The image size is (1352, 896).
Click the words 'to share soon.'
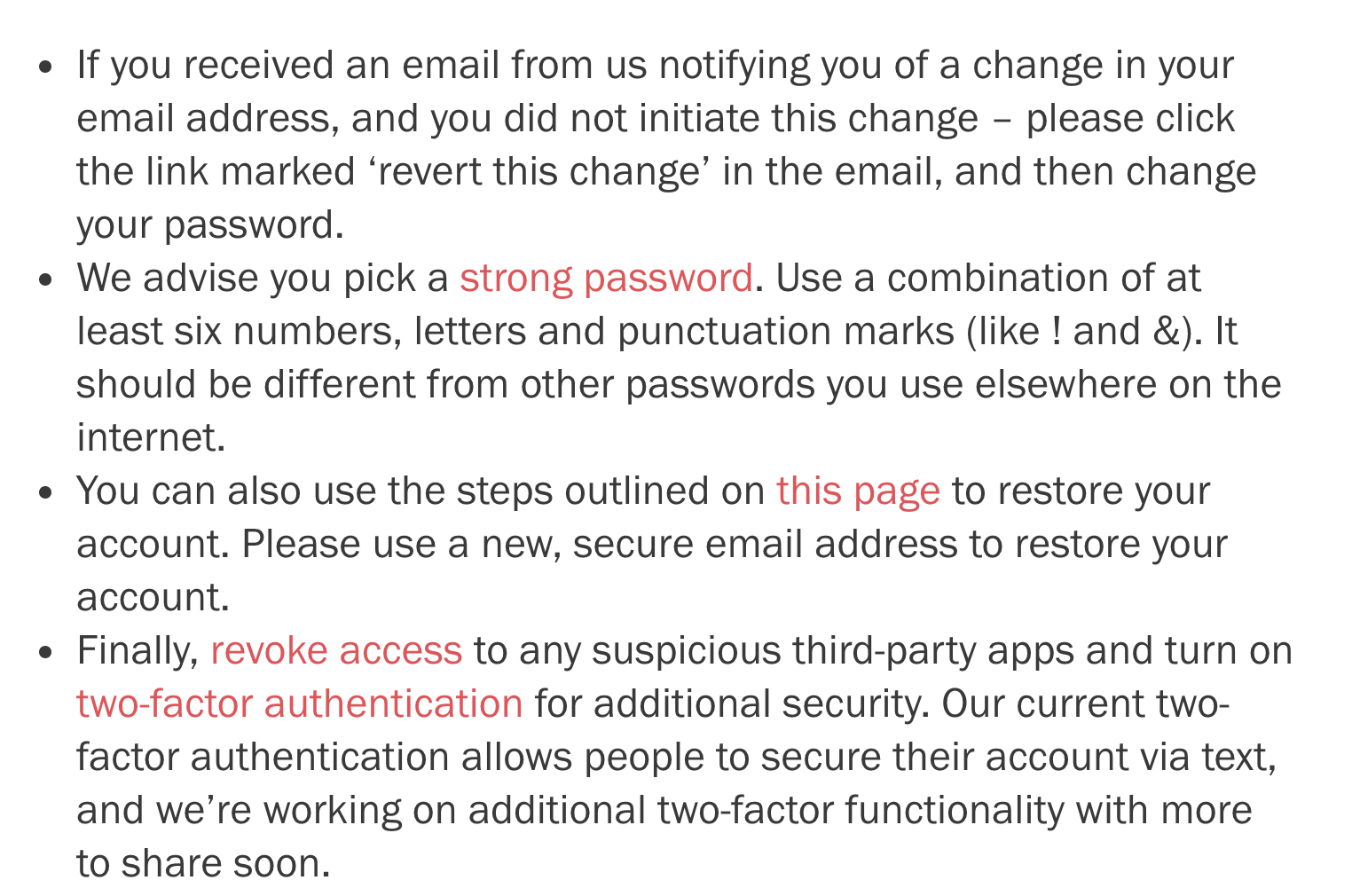click(x=203, y=864)
